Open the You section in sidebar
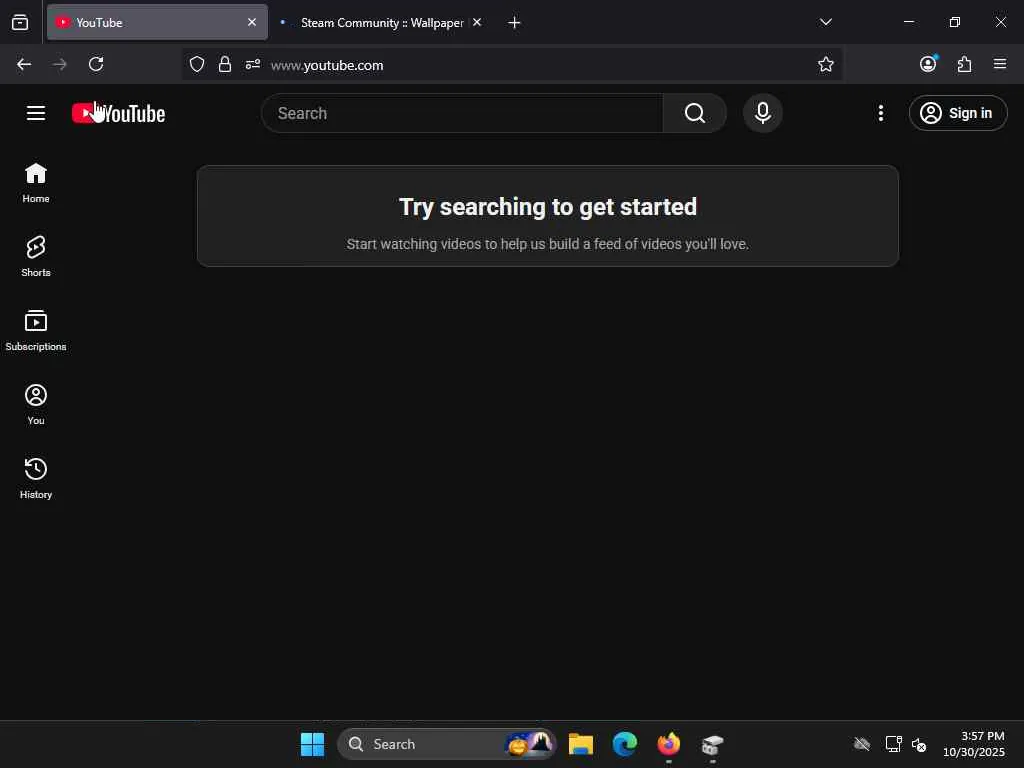The width and height of the screenshot is (1024, 768). pyautogui.click(x=36, y=405)
